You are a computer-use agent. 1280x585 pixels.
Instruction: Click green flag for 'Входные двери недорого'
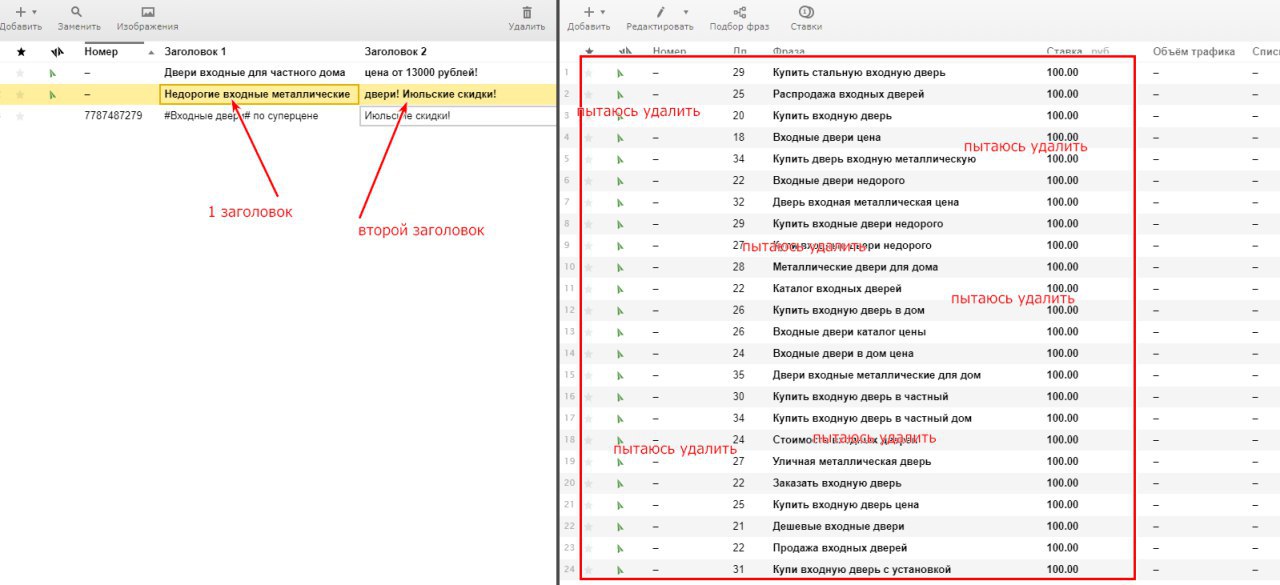point(621,181)
